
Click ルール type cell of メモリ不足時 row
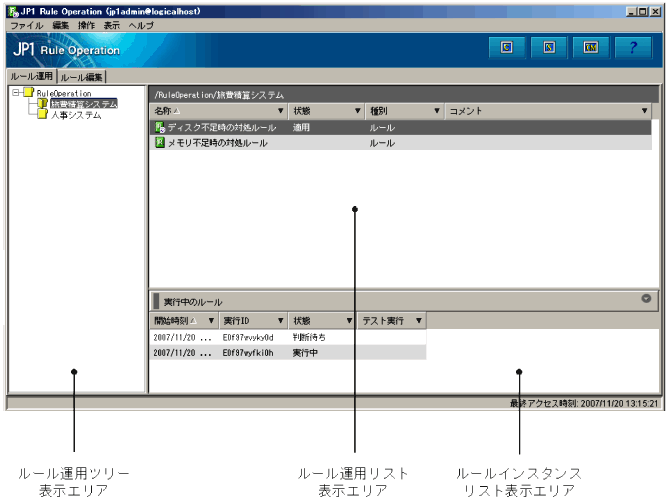(382, 143)
